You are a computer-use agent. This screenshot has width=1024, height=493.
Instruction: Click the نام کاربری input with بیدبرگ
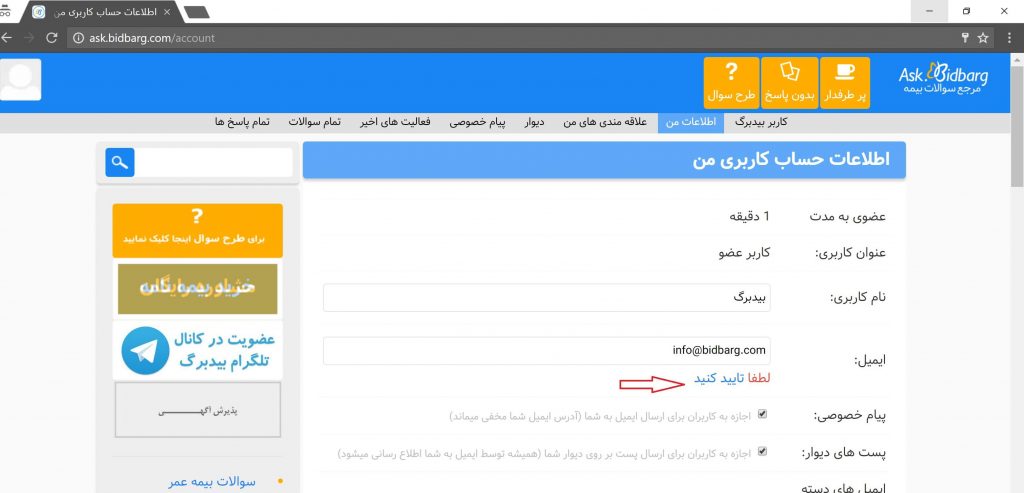(547, 298)
